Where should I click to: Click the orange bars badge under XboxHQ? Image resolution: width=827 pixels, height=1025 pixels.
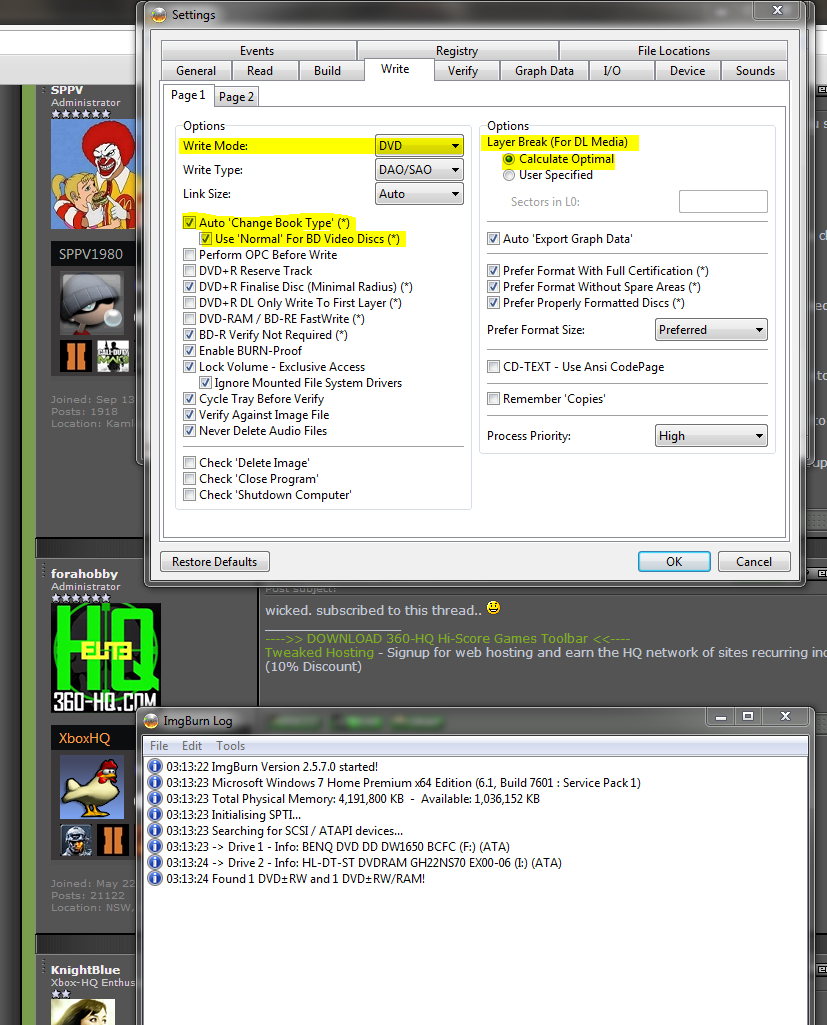[113, 841]
